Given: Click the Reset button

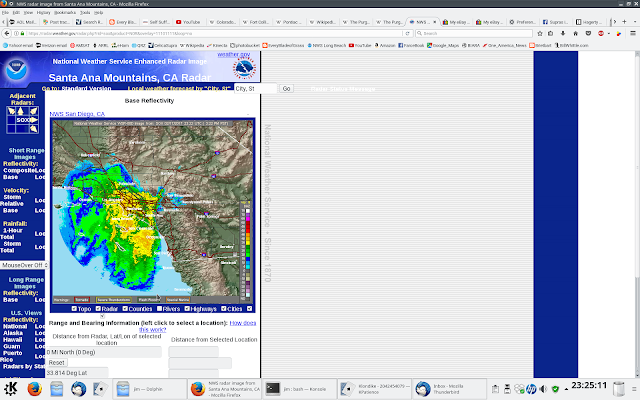Looking at the screenshot, I should pos(57,362).
